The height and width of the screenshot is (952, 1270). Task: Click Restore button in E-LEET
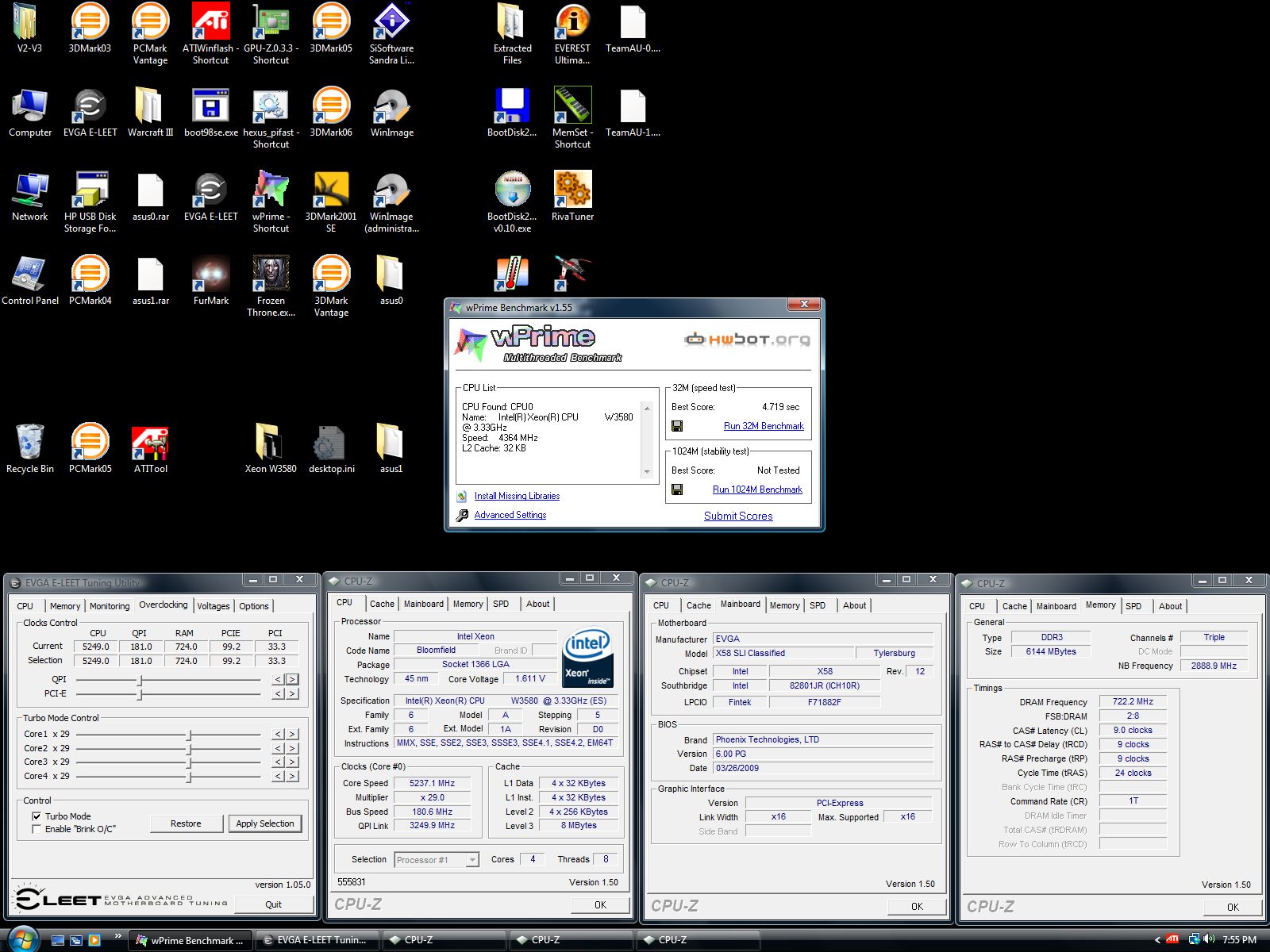[186, 823]
